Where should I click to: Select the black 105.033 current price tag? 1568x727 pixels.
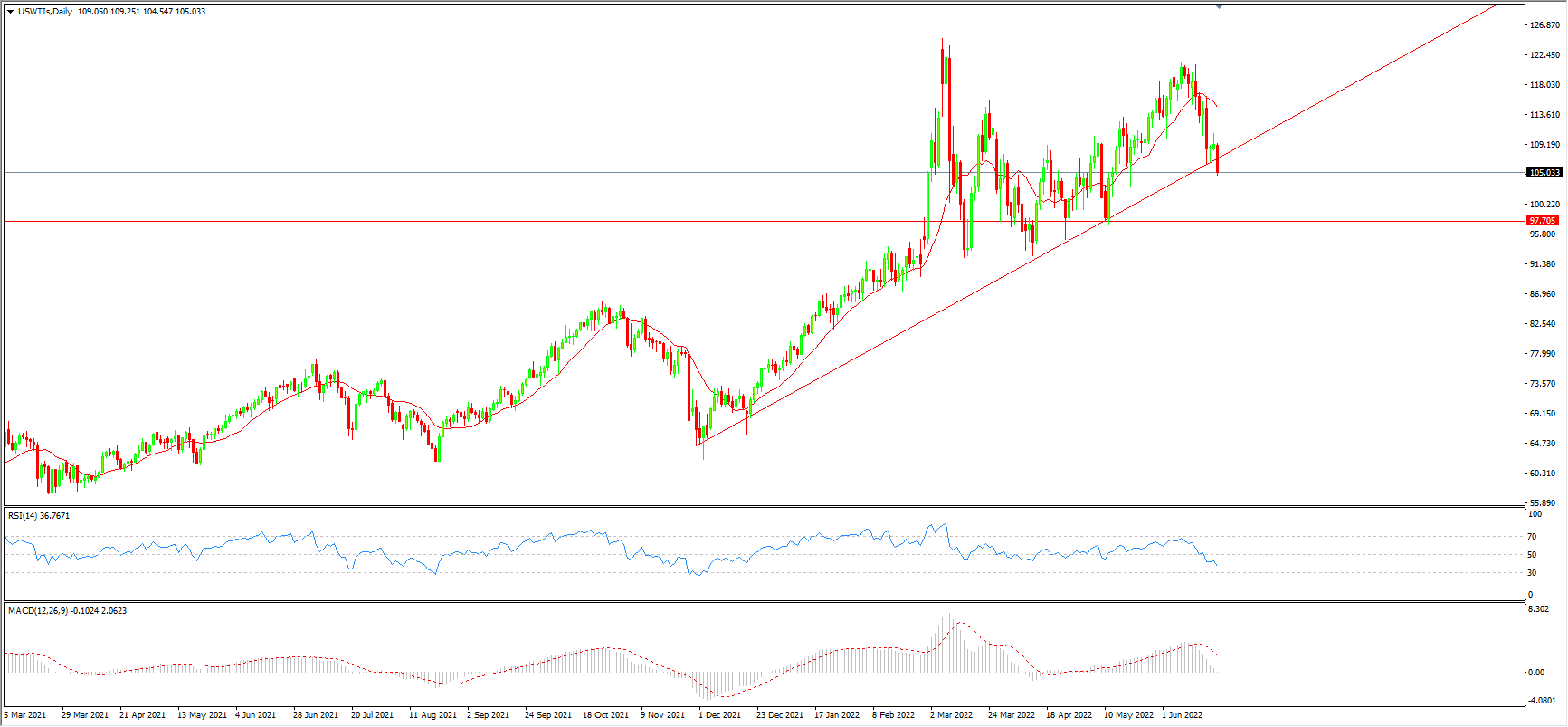[1544, 173]
